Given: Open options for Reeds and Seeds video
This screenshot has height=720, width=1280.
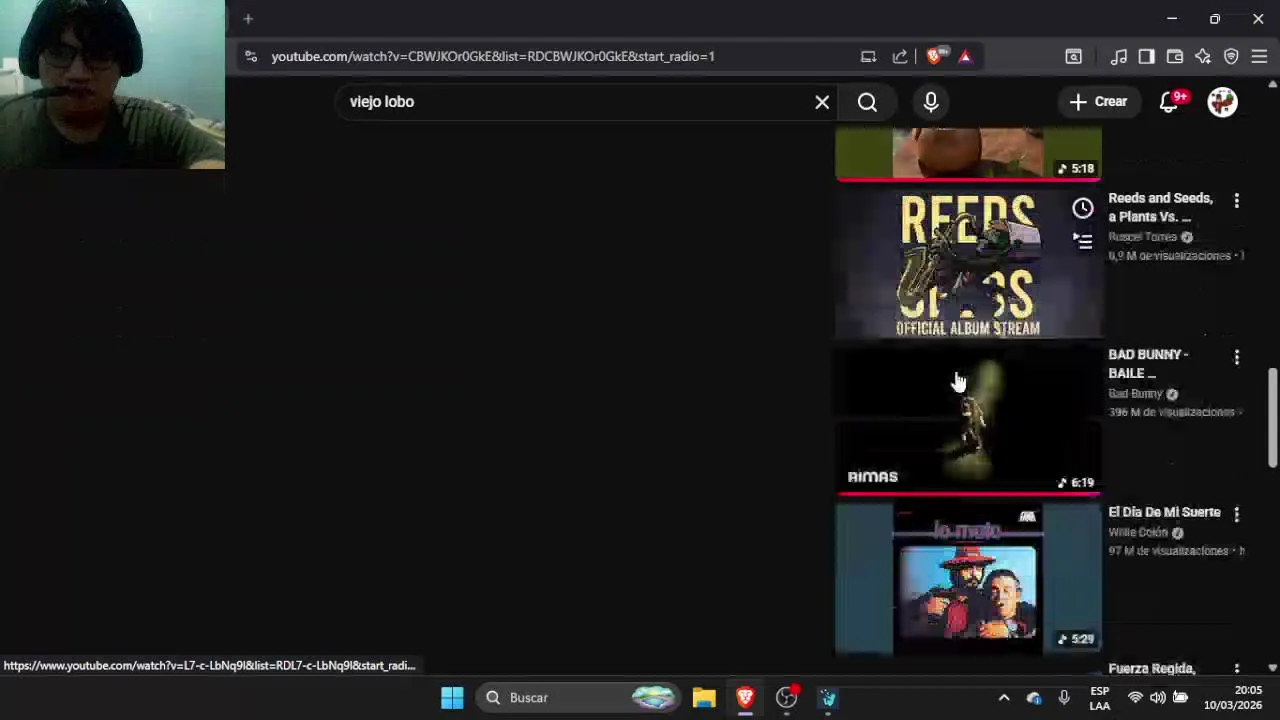Looking at the screenshot, I should point(1237,201).
